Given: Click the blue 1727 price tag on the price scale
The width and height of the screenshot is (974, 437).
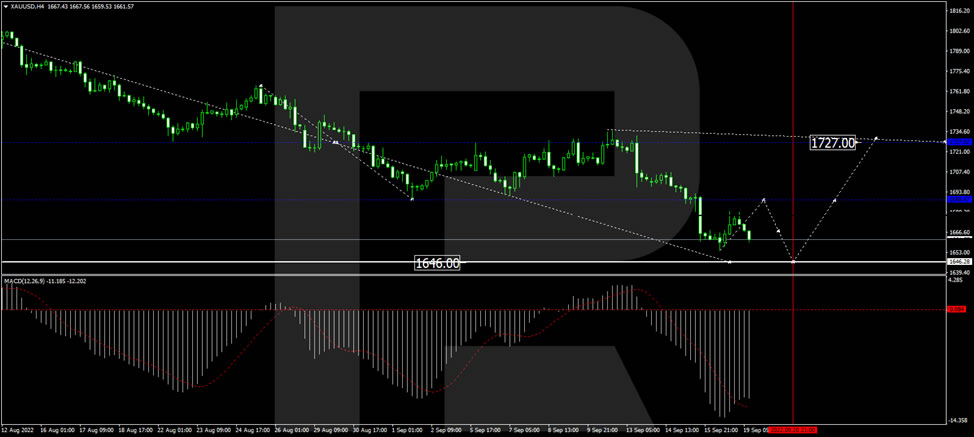Looking at the screenshot, I should click(x=958, y=142).
